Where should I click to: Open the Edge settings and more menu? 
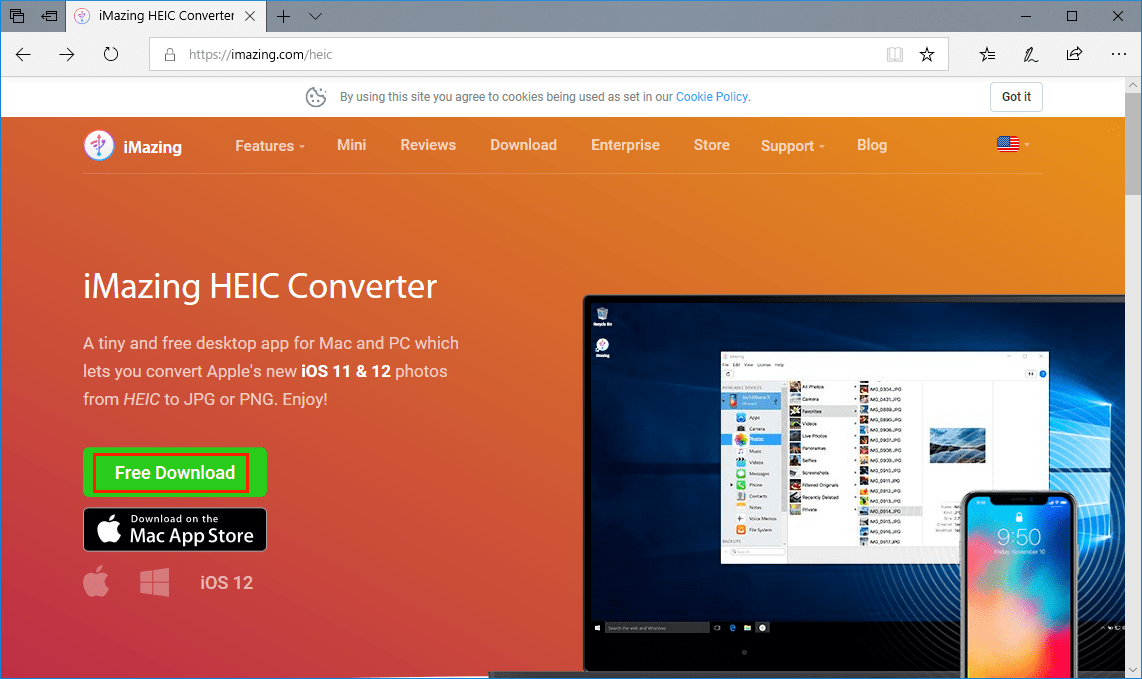[1119, 55]
